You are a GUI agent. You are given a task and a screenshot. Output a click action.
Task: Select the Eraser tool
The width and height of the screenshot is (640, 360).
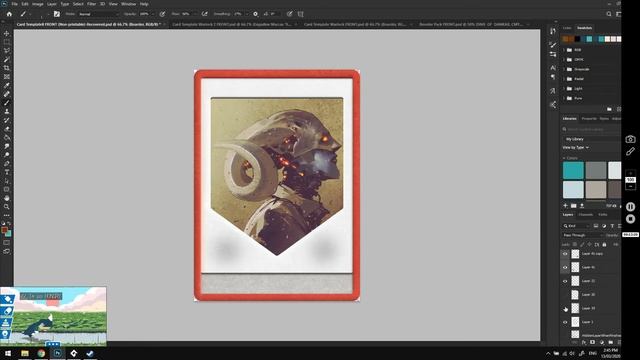(7, 129)
